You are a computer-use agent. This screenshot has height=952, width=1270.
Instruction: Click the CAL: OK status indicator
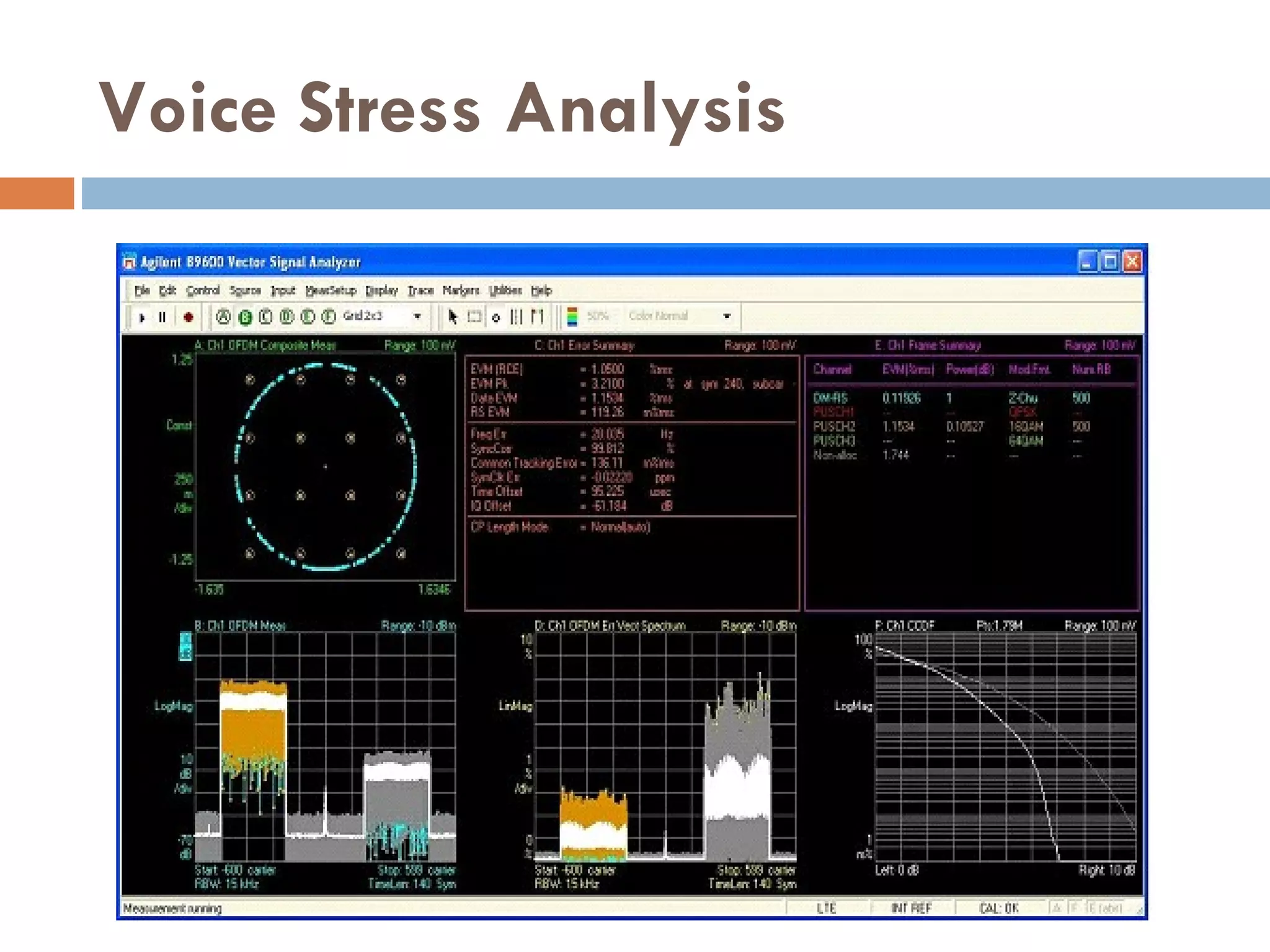[x=999, y=909]
